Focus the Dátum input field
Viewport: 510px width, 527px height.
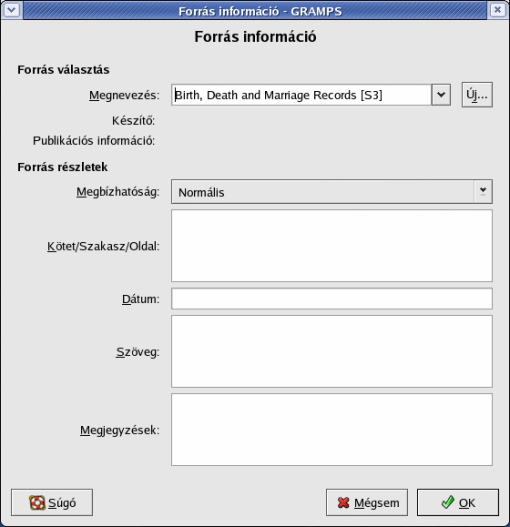click(332, 299)
